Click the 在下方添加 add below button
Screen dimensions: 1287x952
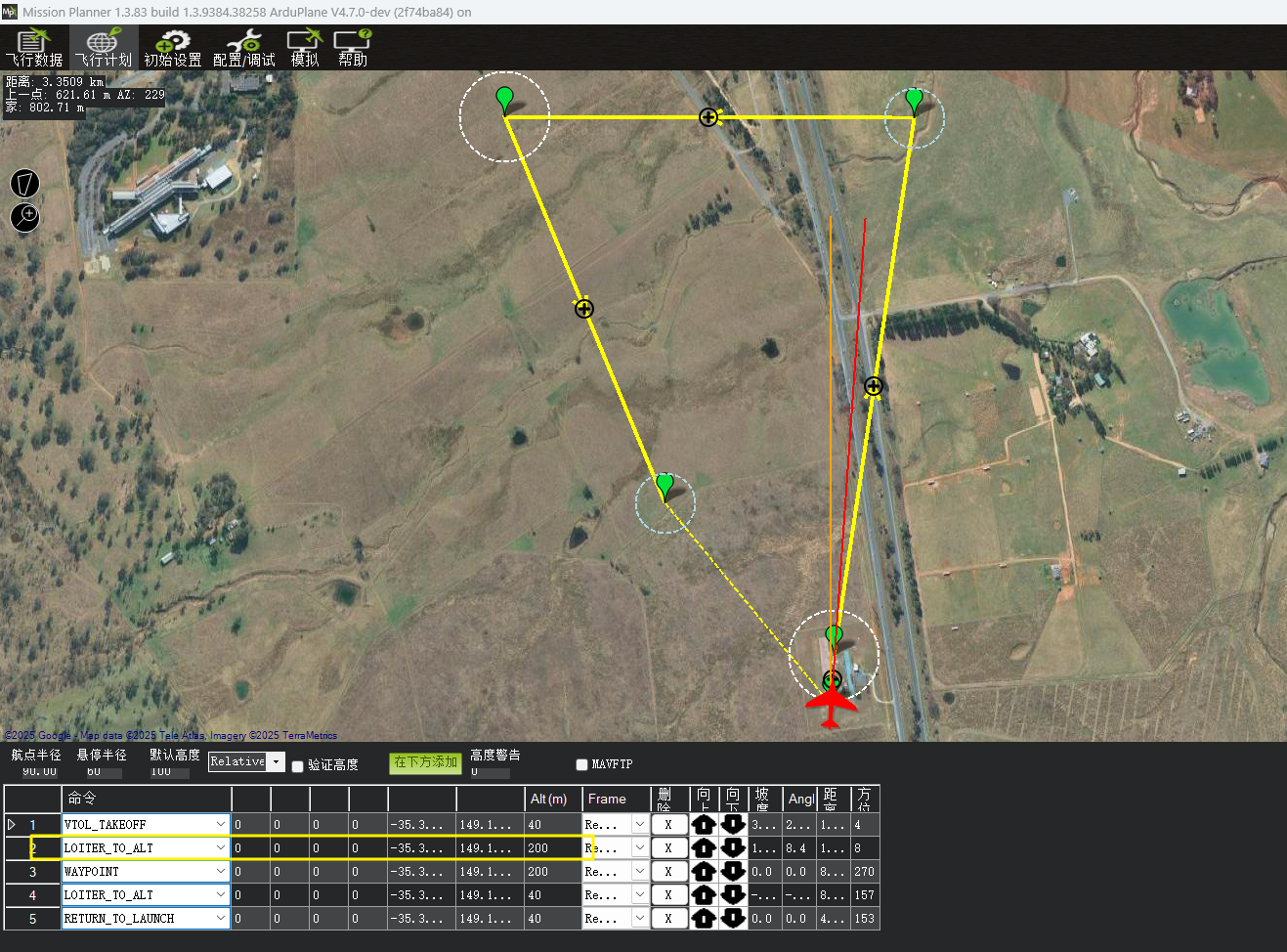[x=425, y=762]
